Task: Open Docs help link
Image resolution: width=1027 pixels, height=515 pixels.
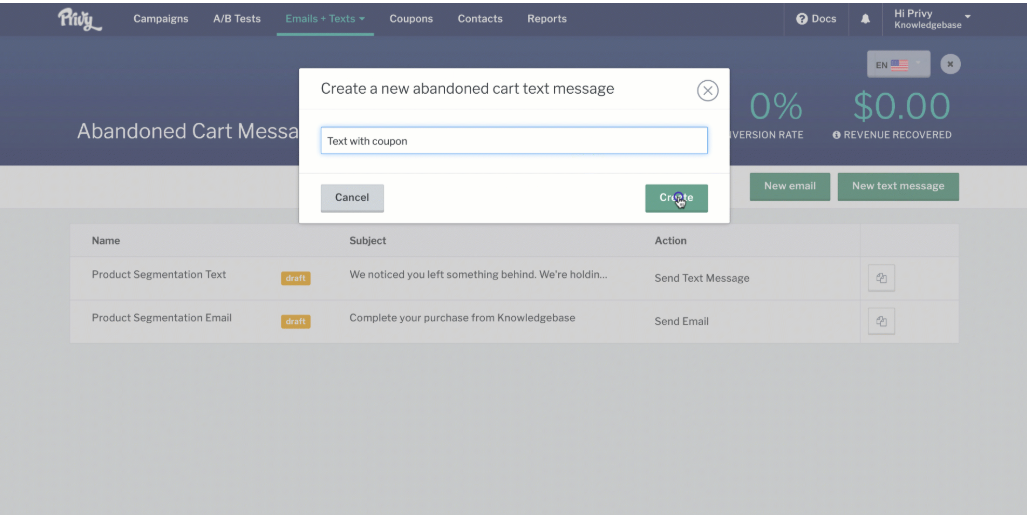Action: coord(816,19)
